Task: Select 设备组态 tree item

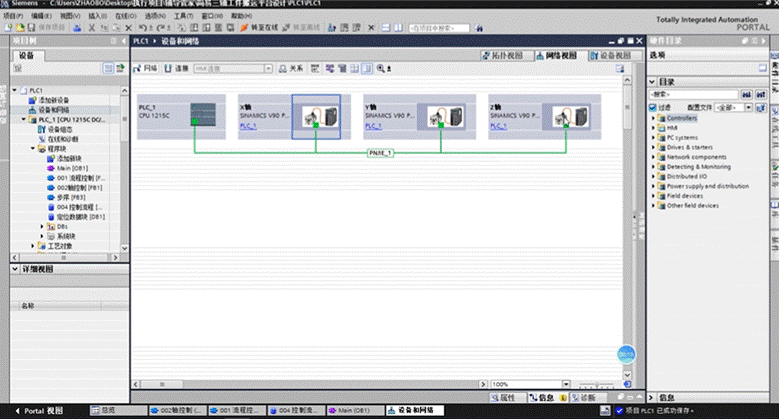Action: click(x=58, y=129)
